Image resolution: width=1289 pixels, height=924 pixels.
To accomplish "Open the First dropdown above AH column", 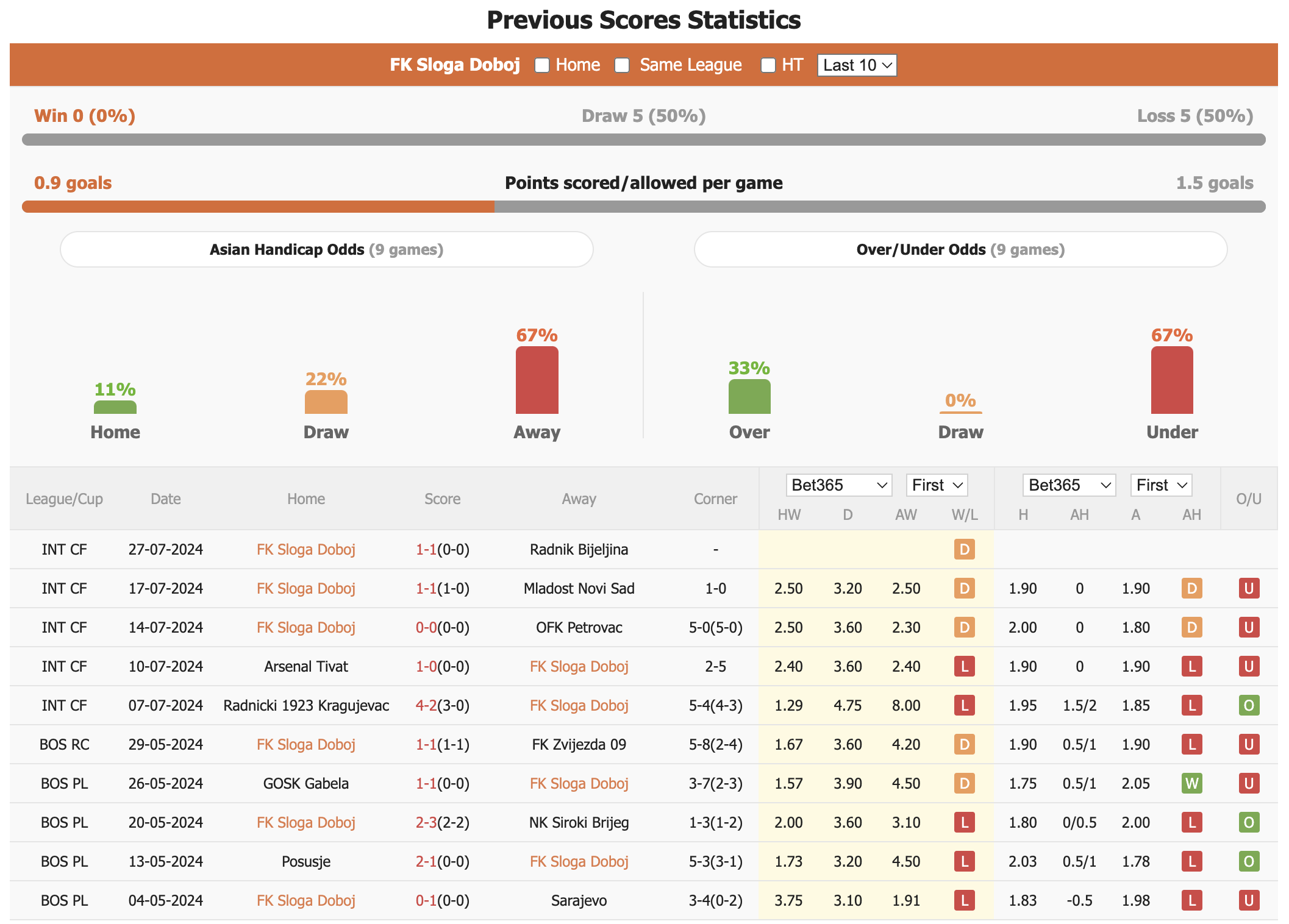I will coord(1161,485).
